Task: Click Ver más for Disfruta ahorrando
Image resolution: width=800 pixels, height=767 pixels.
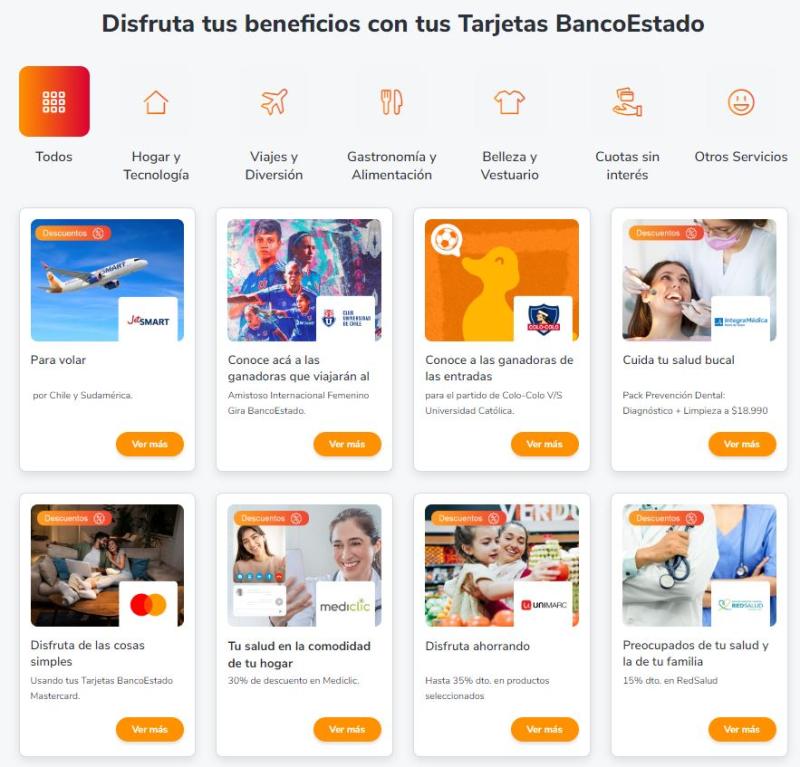Action: 544,729
